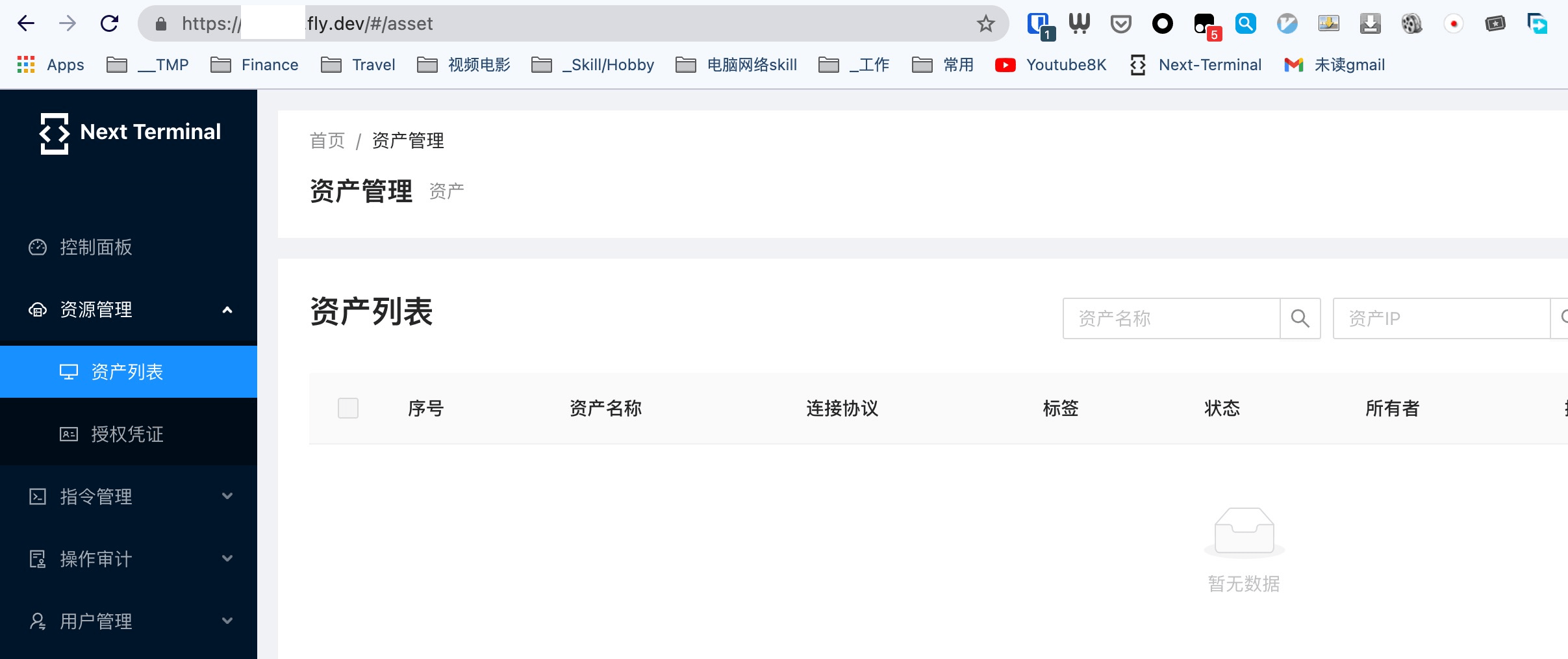Open the 电脑网络skill bookmark folder

coord(737,64)
